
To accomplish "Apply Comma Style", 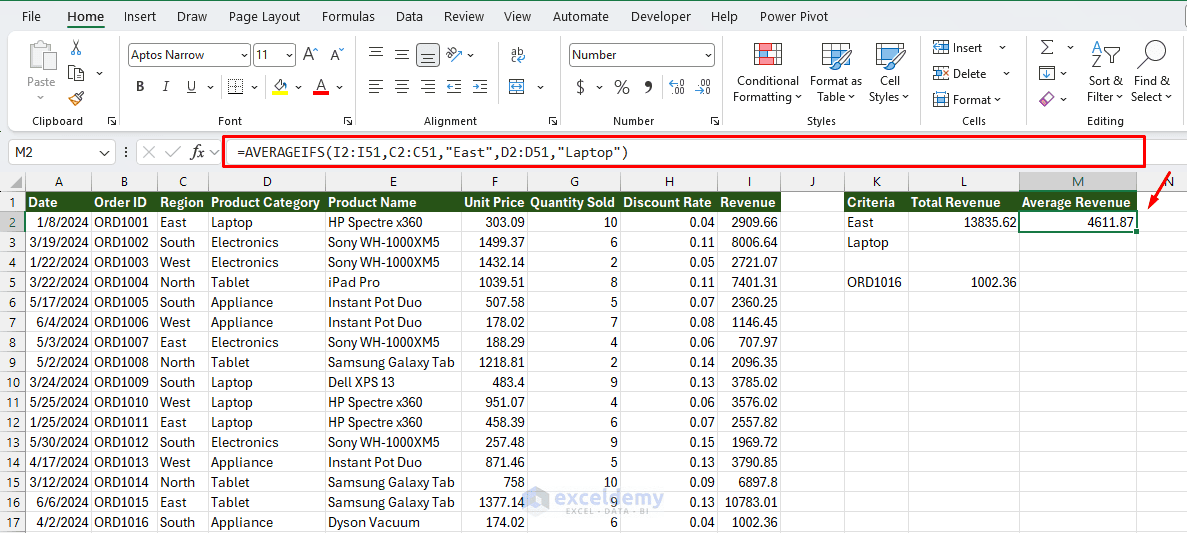I will (x=648, y=87).
